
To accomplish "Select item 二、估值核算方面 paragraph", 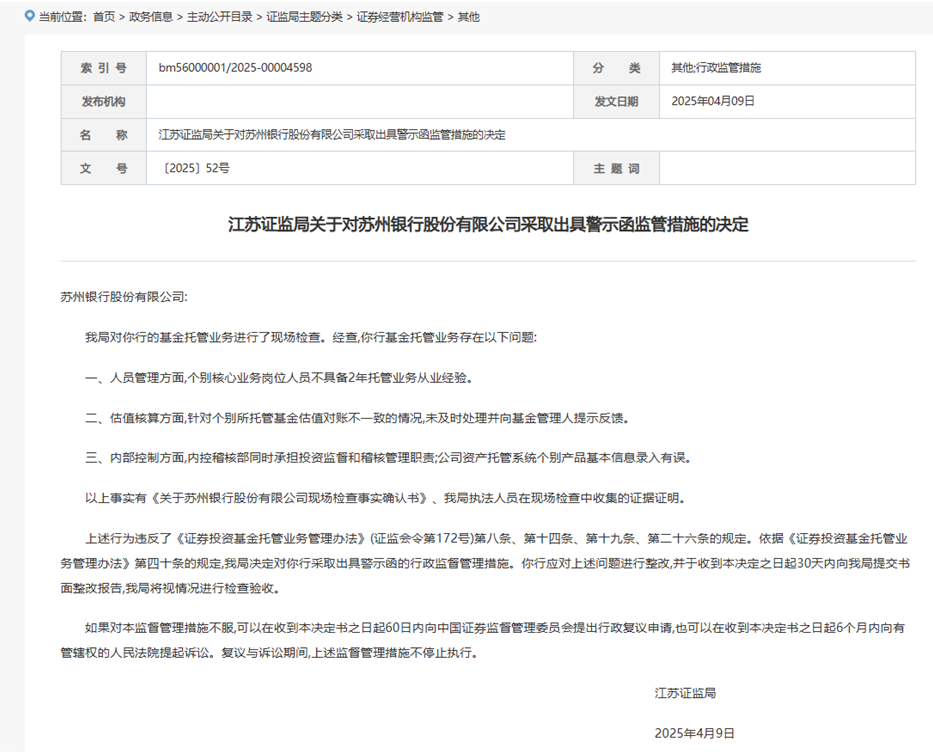I will 357,418.
